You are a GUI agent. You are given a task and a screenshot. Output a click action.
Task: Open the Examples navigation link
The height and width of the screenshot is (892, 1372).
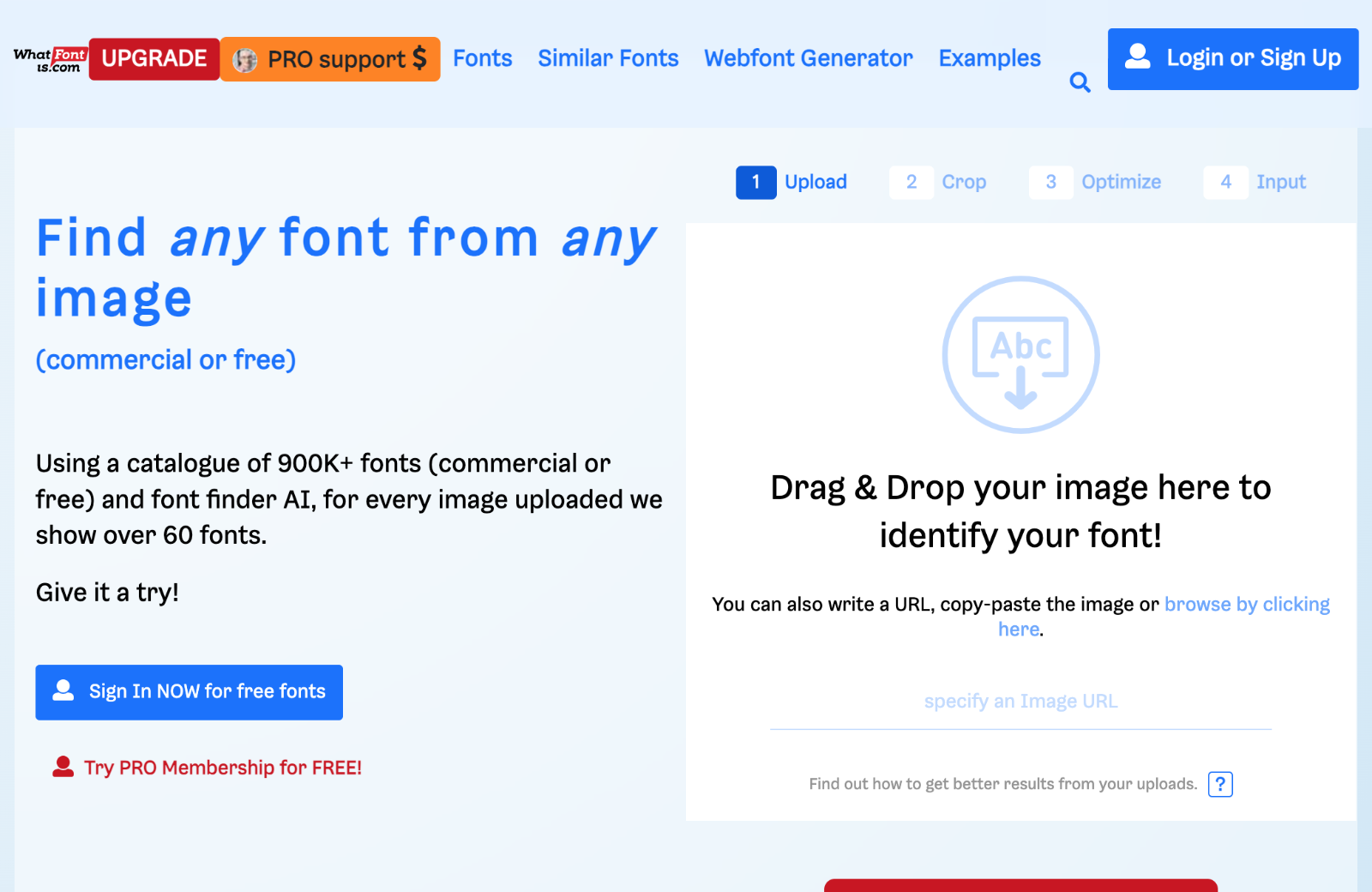989,58
